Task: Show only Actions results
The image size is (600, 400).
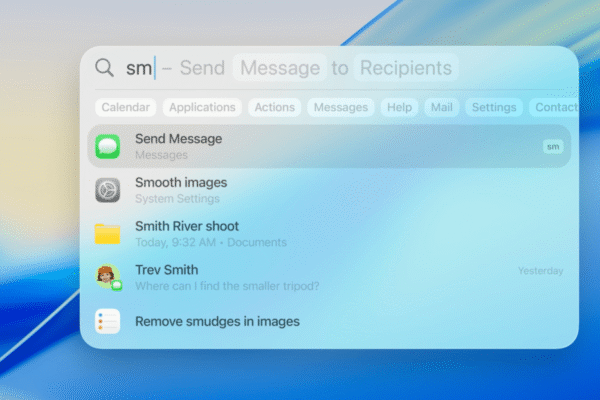Action: point(274,107)
